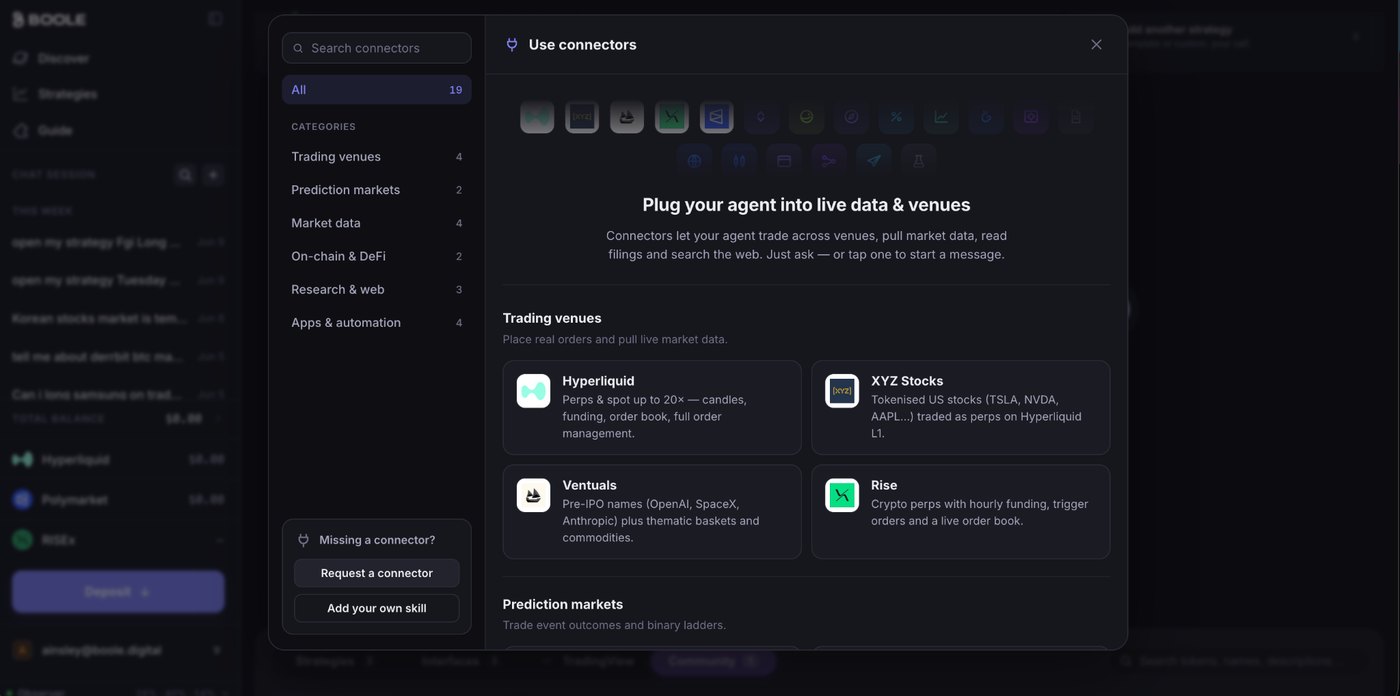This screenshot has width=1400, height=696.
Task: Filter by On-chain & DeFi category
Action: (x=376, y=256)
